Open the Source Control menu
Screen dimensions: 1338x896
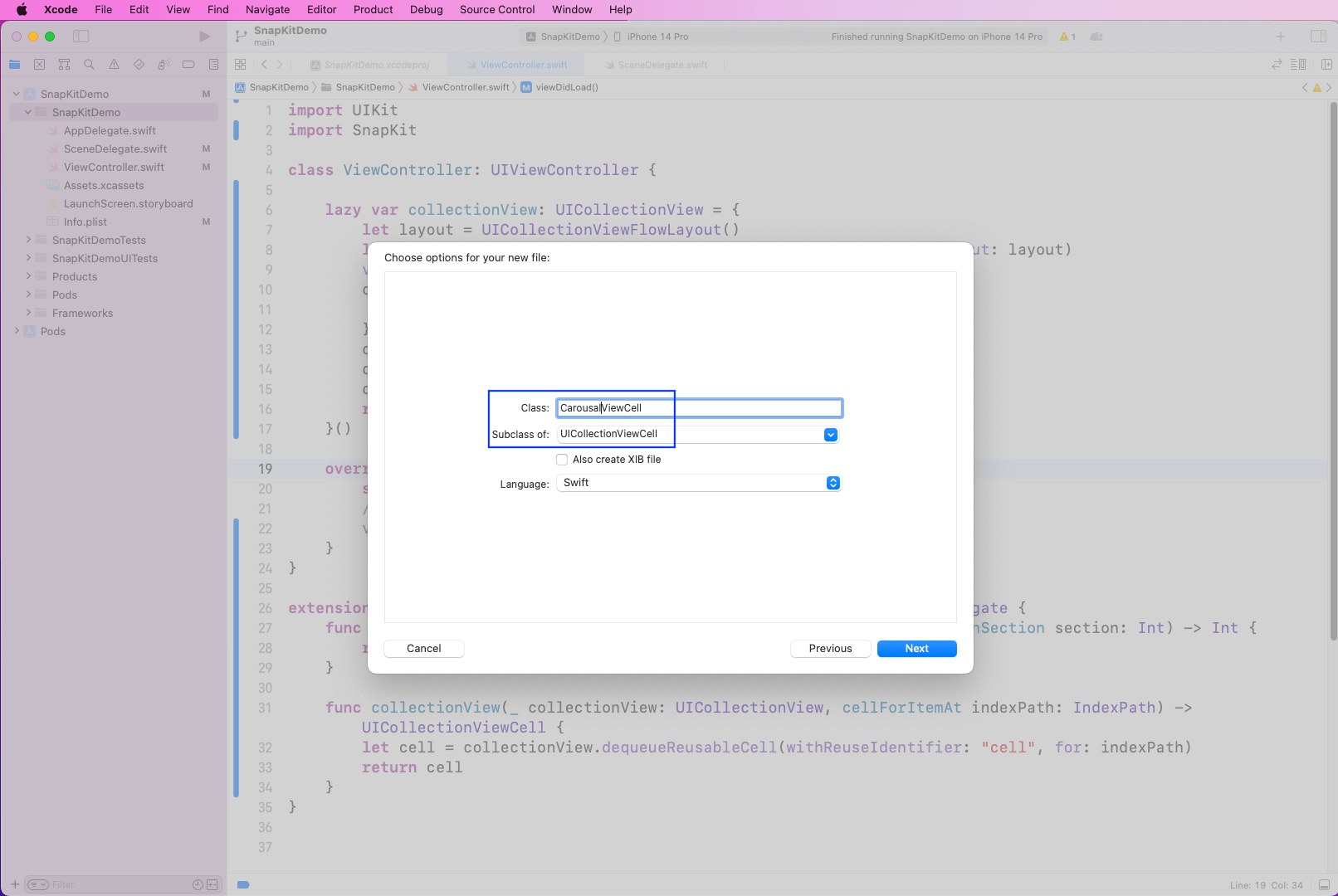(x=496, y=10)
